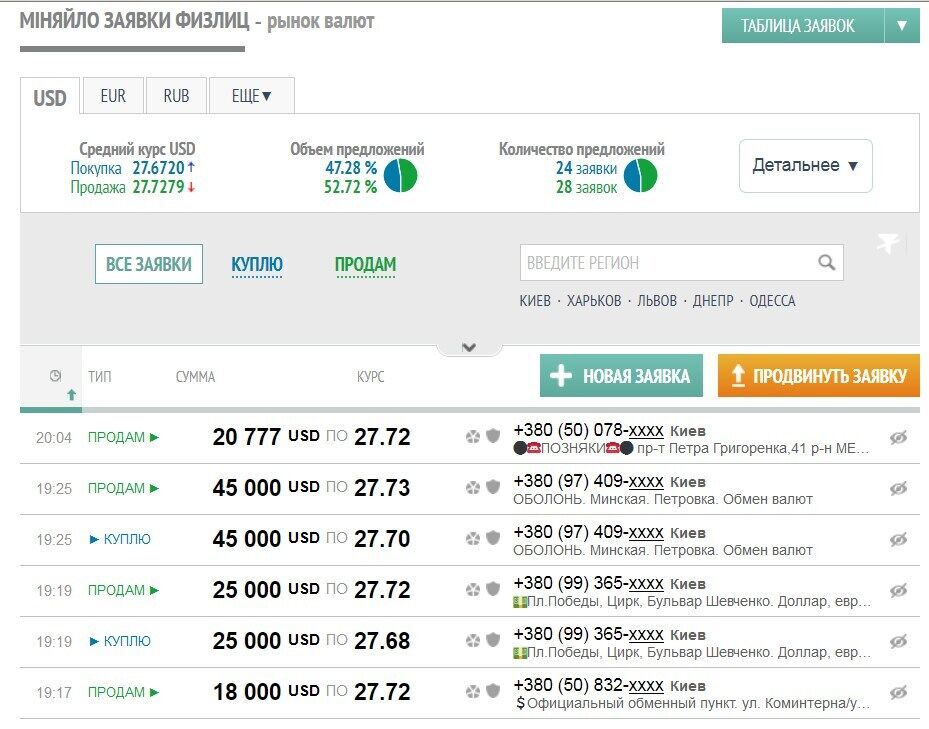Click the pie chart next to 47.28 %
This screenshot has width=929, height=729.
[x=400, y=177]
